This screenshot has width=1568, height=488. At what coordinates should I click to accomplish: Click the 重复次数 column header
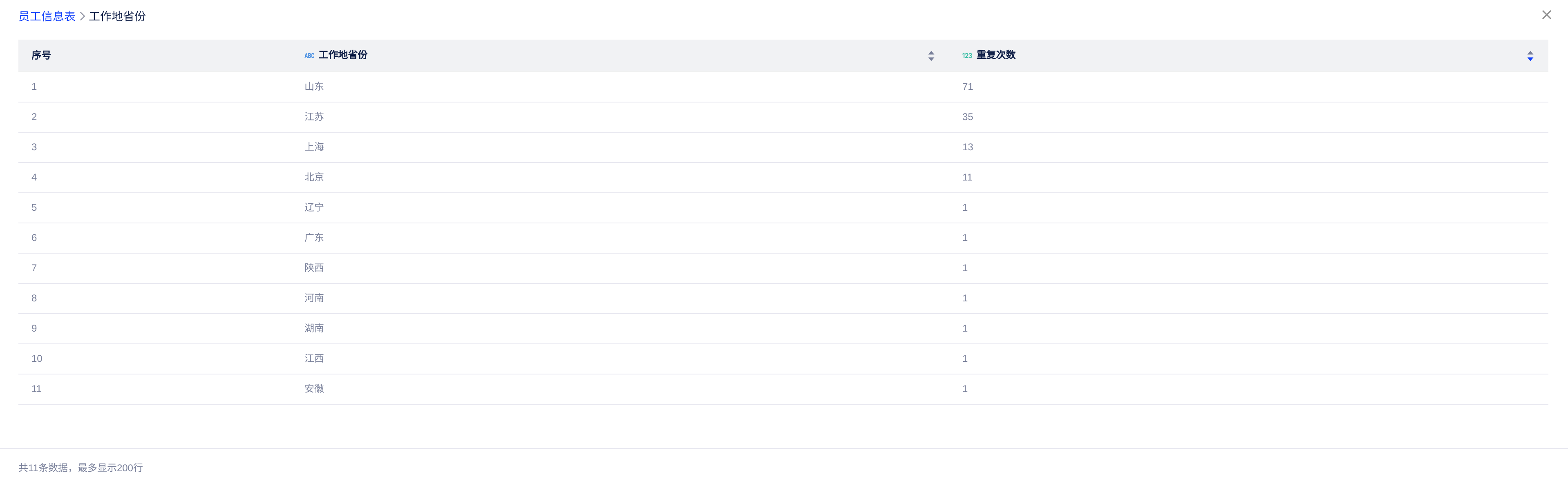click(x=996, y=56)
